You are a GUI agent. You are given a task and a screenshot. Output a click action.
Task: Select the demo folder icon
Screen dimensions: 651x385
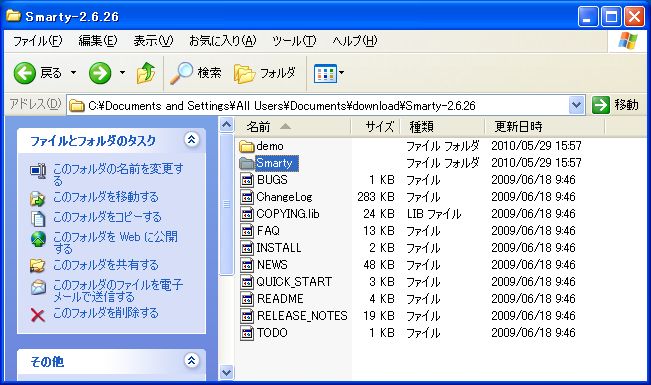pos(247,146)
